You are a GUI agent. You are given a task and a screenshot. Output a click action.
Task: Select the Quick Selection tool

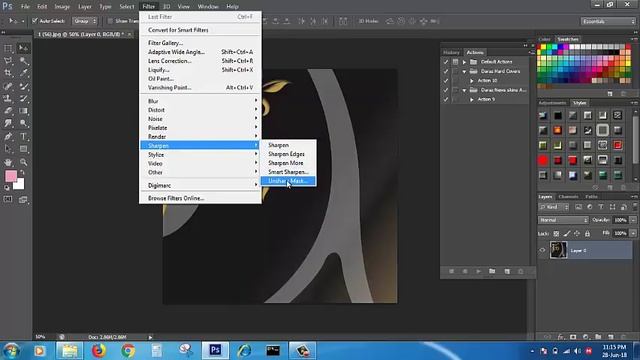pyautogui.click(x=23, y=61)
